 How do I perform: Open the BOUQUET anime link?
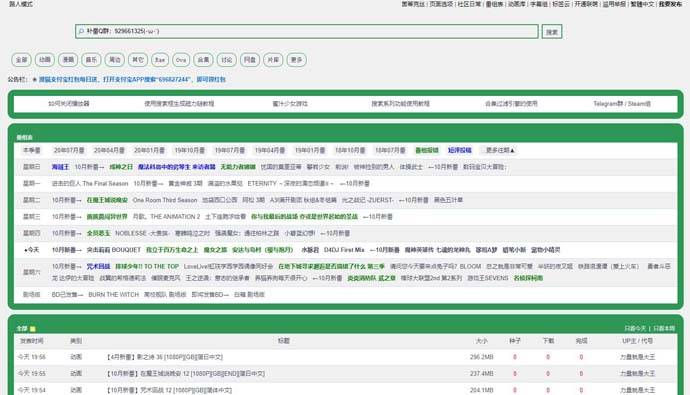tap(114, 250)
